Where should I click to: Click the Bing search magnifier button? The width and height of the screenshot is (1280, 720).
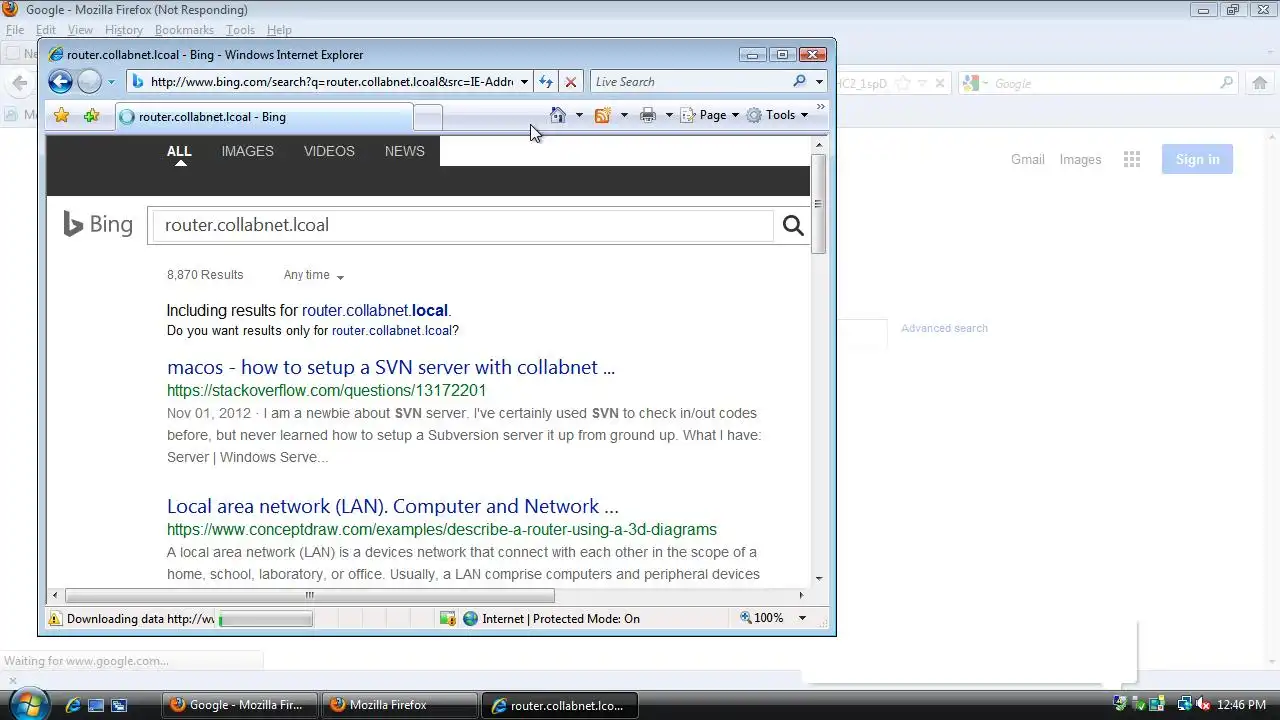click(x=793, y=225)
